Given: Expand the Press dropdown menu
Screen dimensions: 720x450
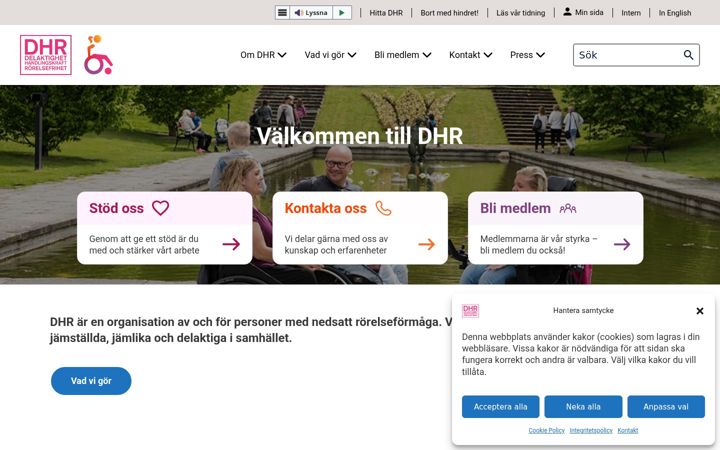Looking at the screenshot, I should tap(527, 55).
